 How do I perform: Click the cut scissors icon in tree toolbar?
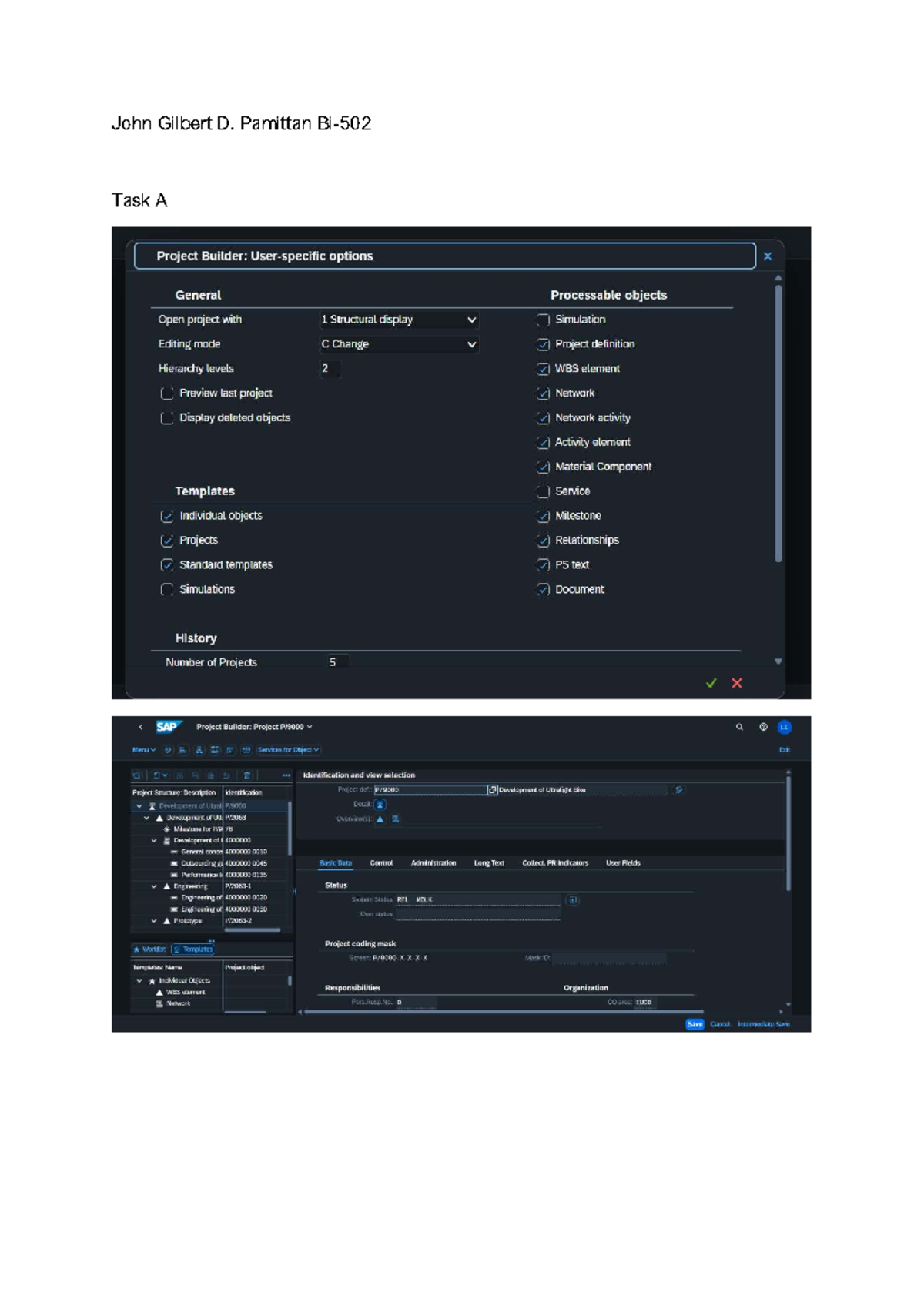click(179, 775)
